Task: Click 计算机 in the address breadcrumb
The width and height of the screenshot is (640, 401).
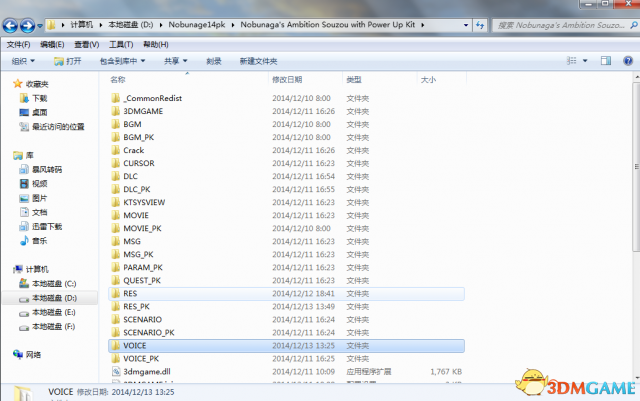Action: pyautogui.click(x=82, y=25)
